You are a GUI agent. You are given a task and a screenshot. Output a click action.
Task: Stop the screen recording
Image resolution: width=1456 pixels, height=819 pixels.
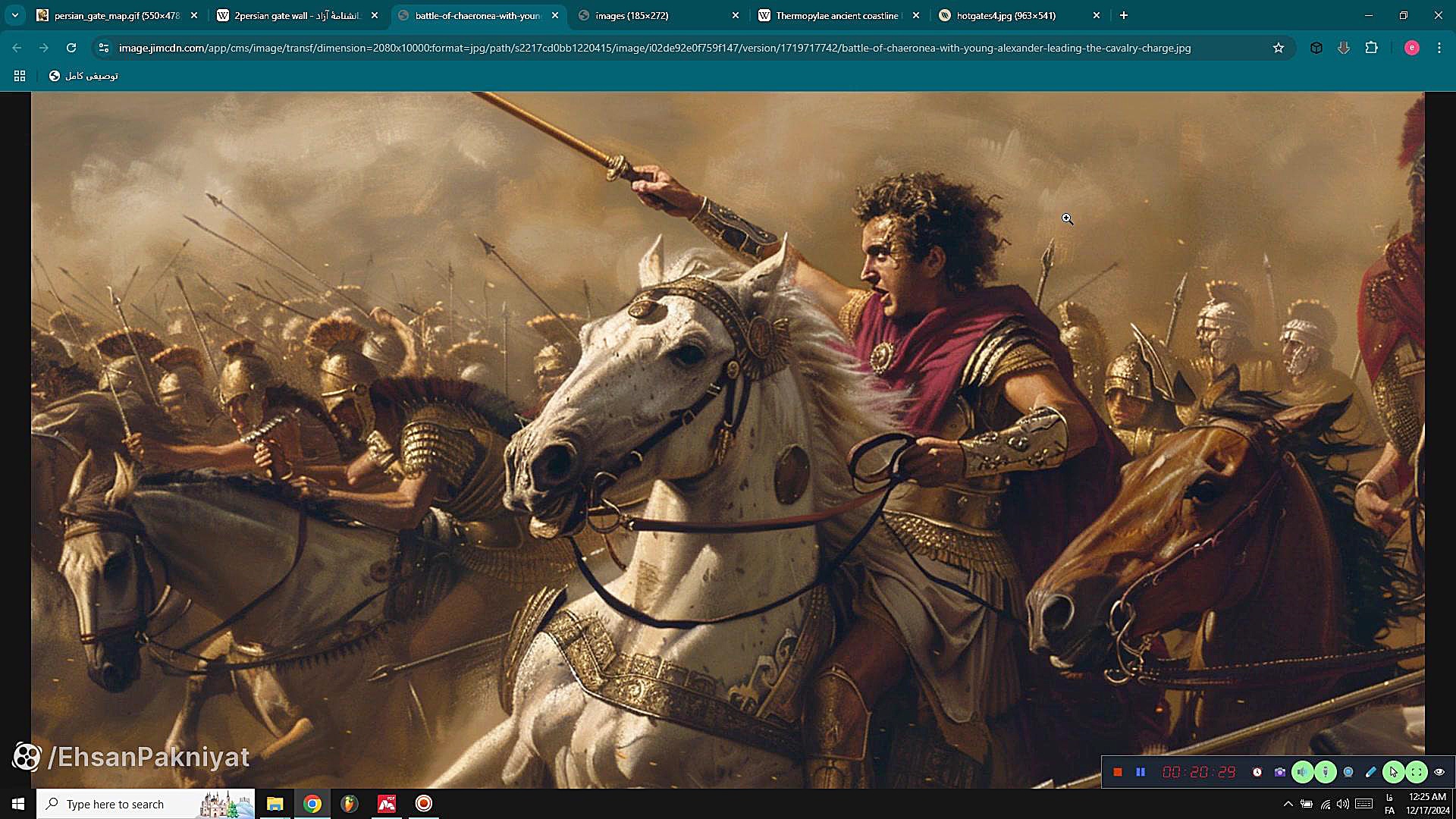pos(1117,772)
